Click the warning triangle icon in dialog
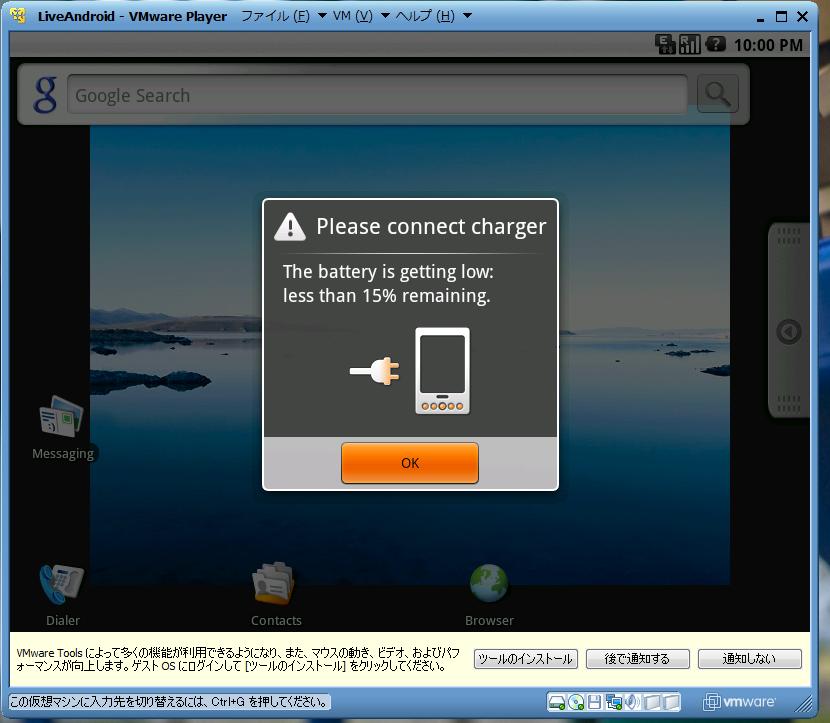The width and height of the screenshot is (830, 723). pos(290,227)
